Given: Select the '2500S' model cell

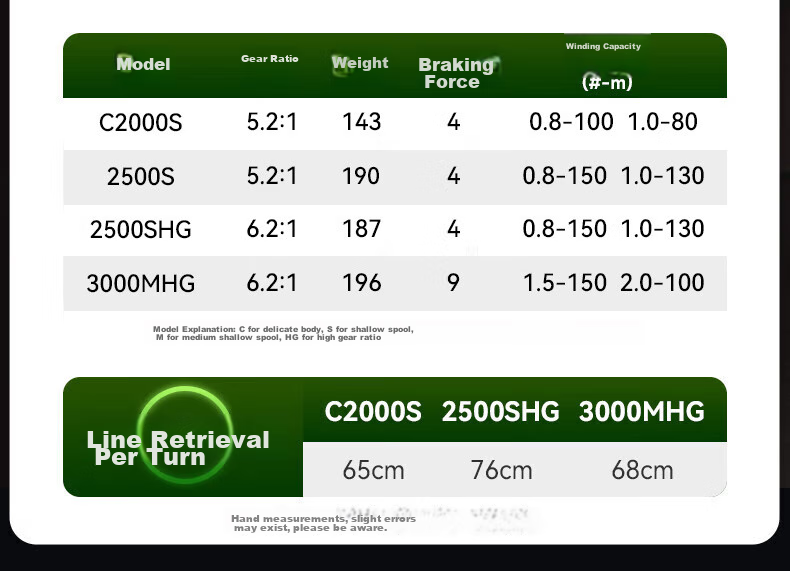Looking at the screenshot, I should coord(141,177).
